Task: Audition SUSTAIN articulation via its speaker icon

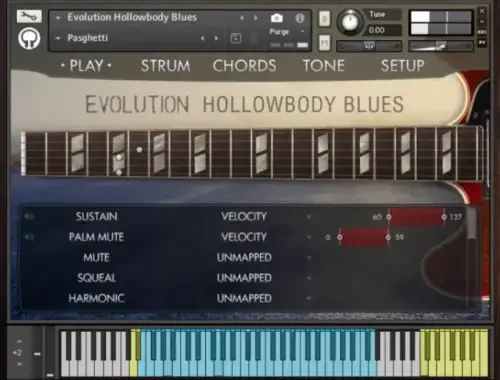Action: [29, 217]
